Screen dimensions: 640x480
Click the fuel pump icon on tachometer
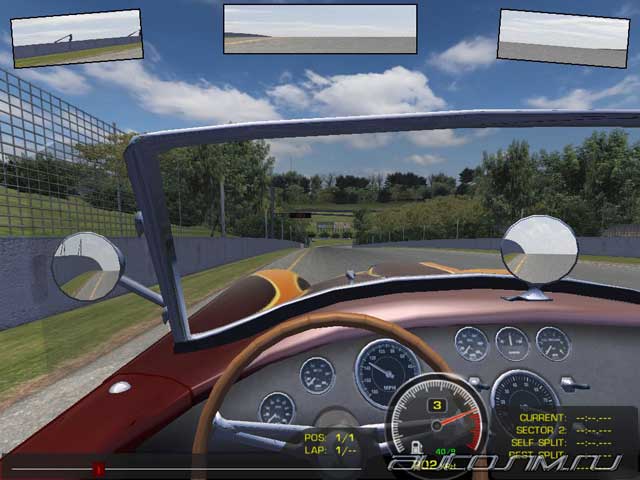point(416,447)
